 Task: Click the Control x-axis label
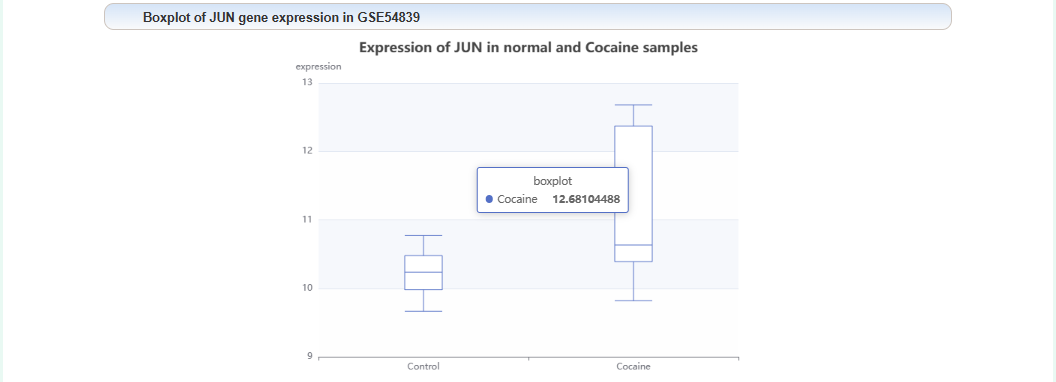coord(423,367)
